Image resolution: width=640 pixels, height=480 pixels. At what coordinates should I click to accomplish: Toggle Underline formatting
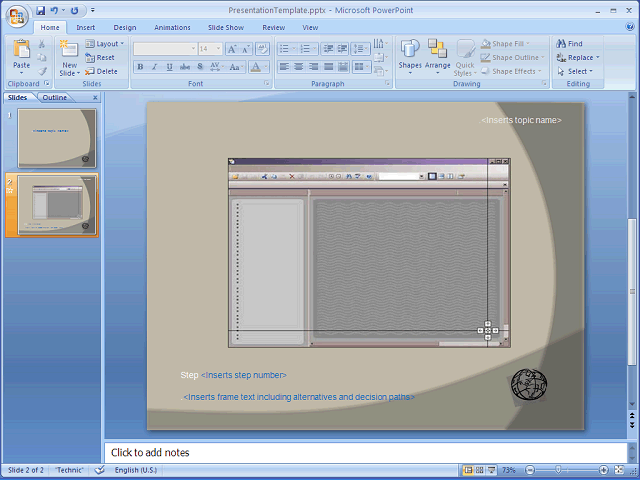coord(169,67)
